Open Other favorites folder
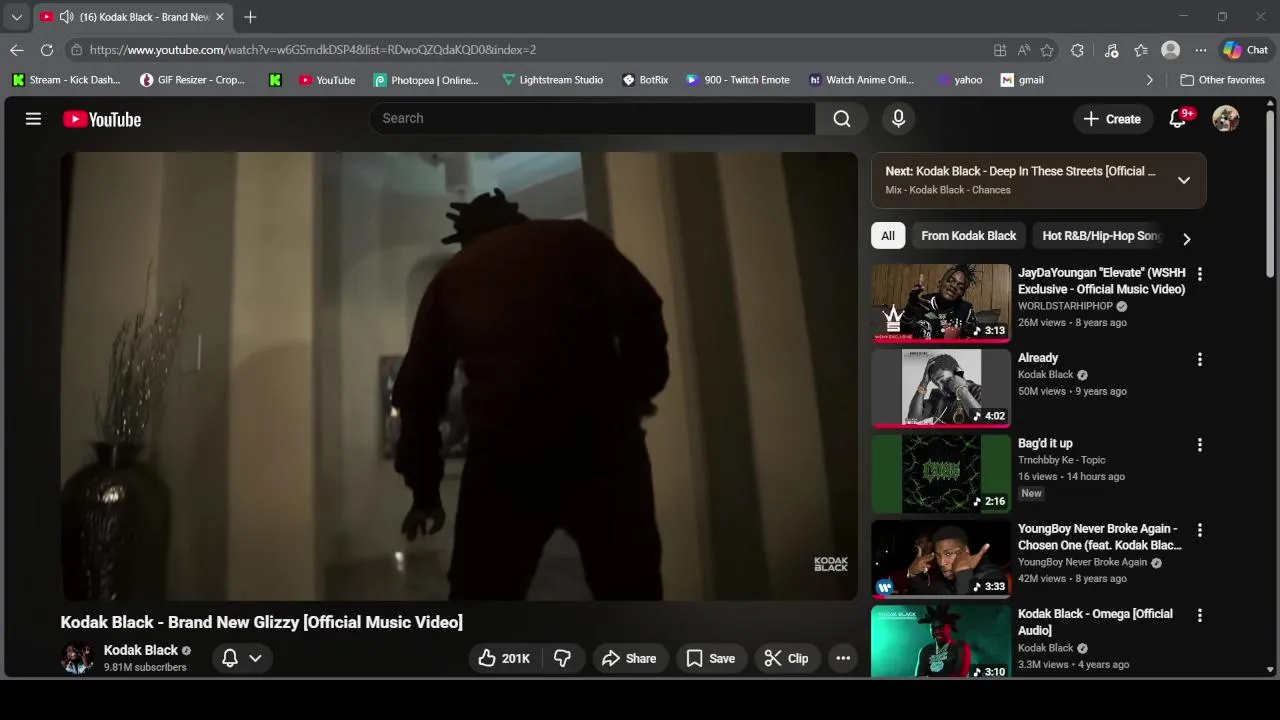 [x=1222, y=80]
